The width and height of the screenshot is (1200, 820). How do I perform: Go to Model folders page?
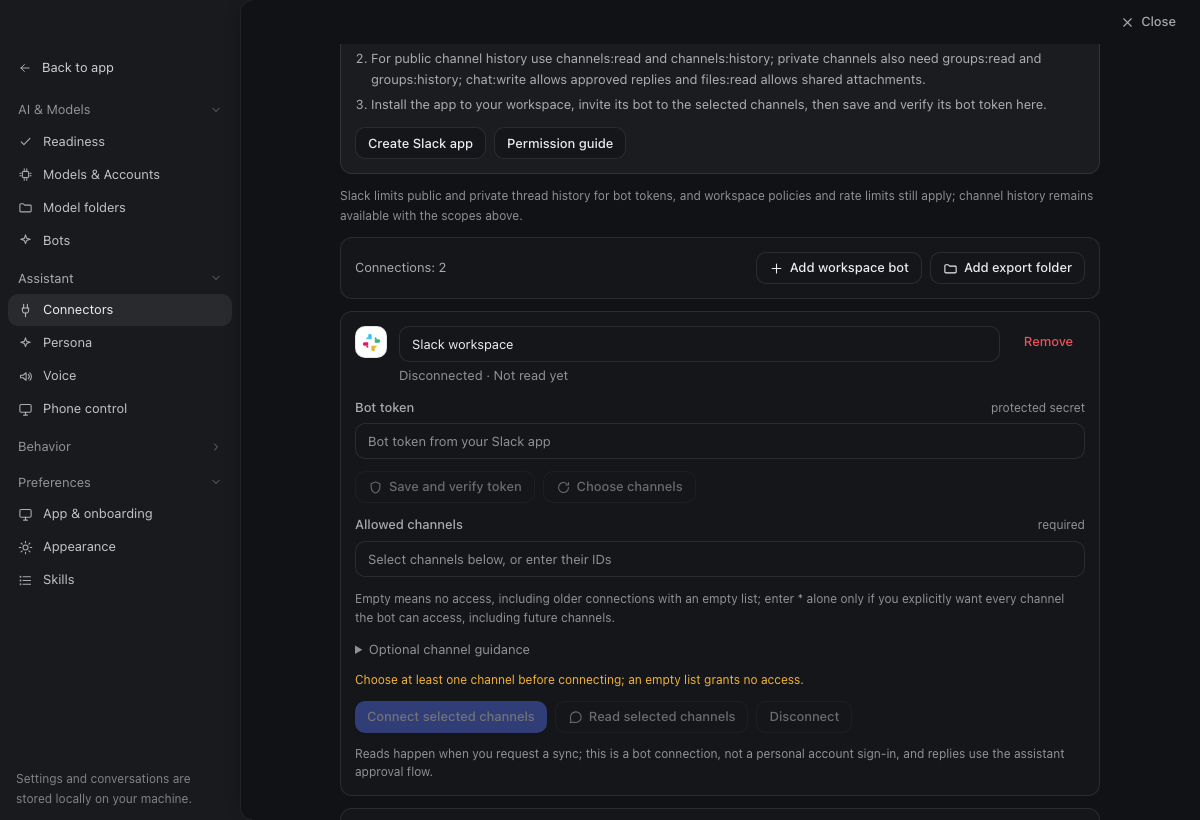pyautogui.click(x=120, y=208)
